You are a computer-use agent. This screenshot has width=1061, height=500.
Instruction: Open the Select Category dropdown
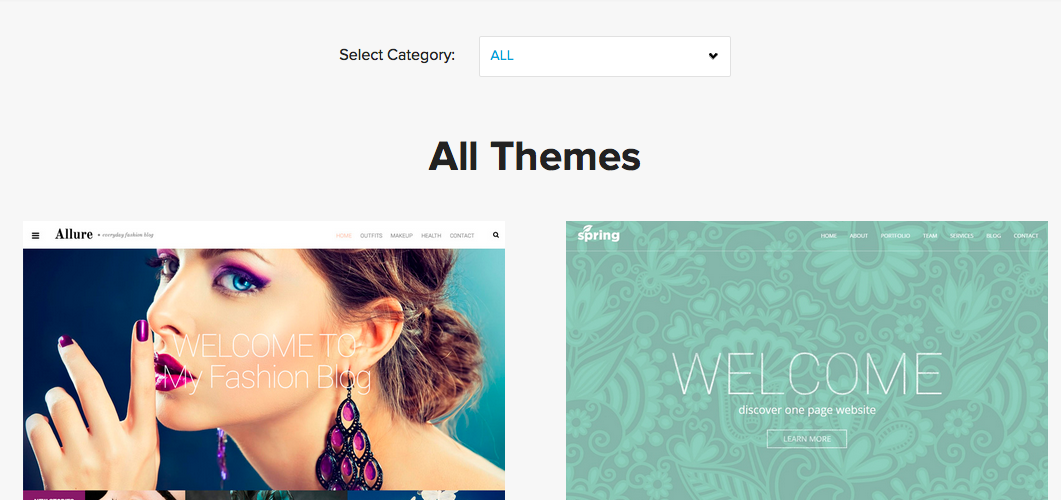[604, 56]
